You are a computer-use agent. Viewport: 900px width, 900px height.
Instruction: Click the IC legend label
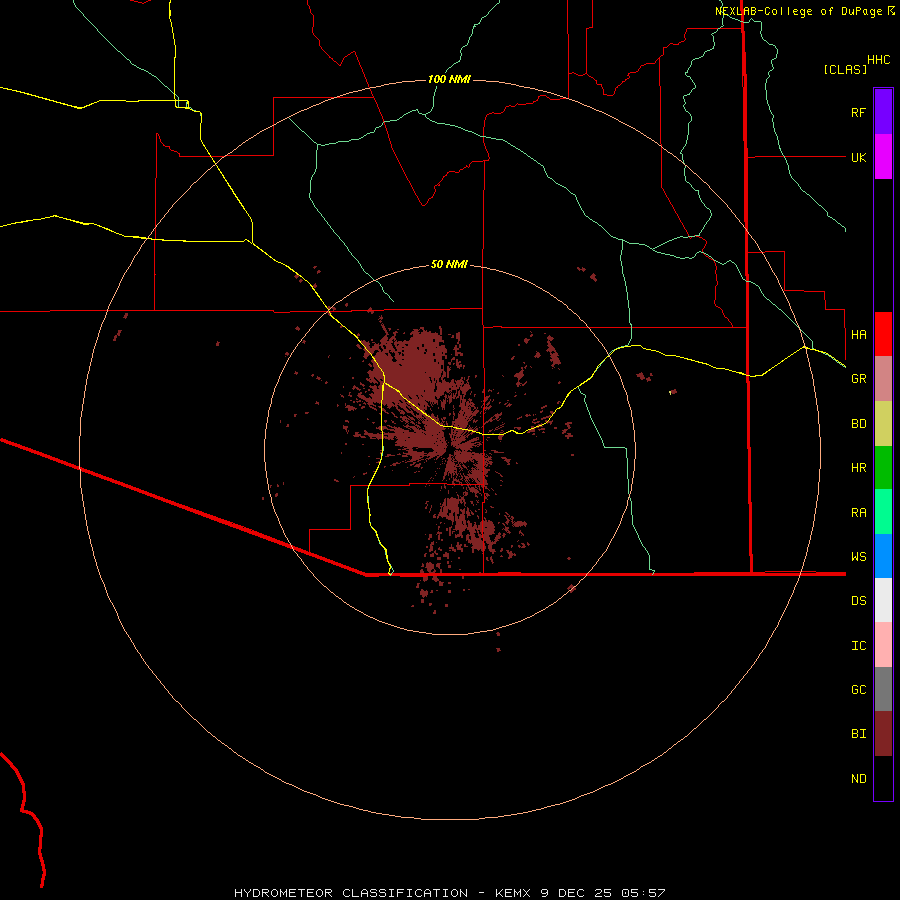point(859,646)
